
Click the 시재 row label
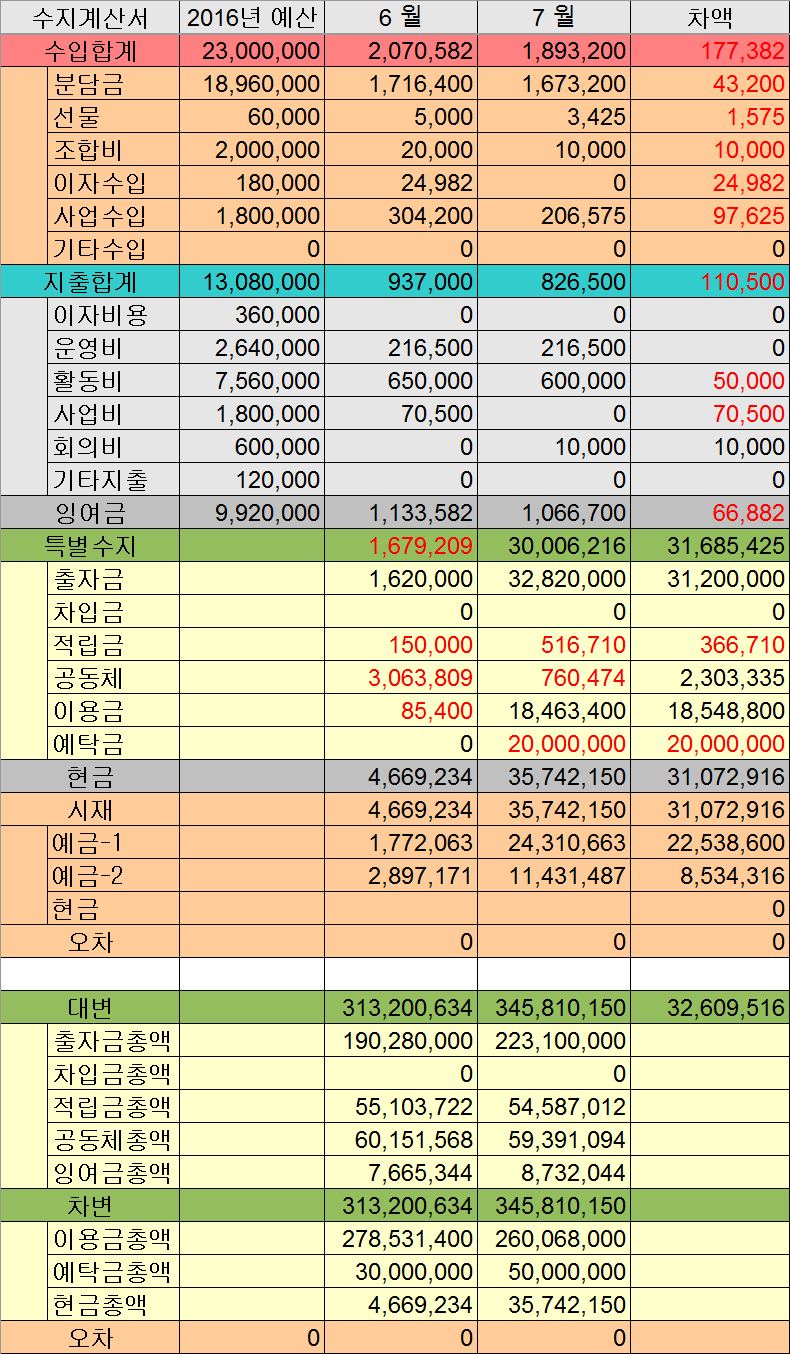pos(90,810)
